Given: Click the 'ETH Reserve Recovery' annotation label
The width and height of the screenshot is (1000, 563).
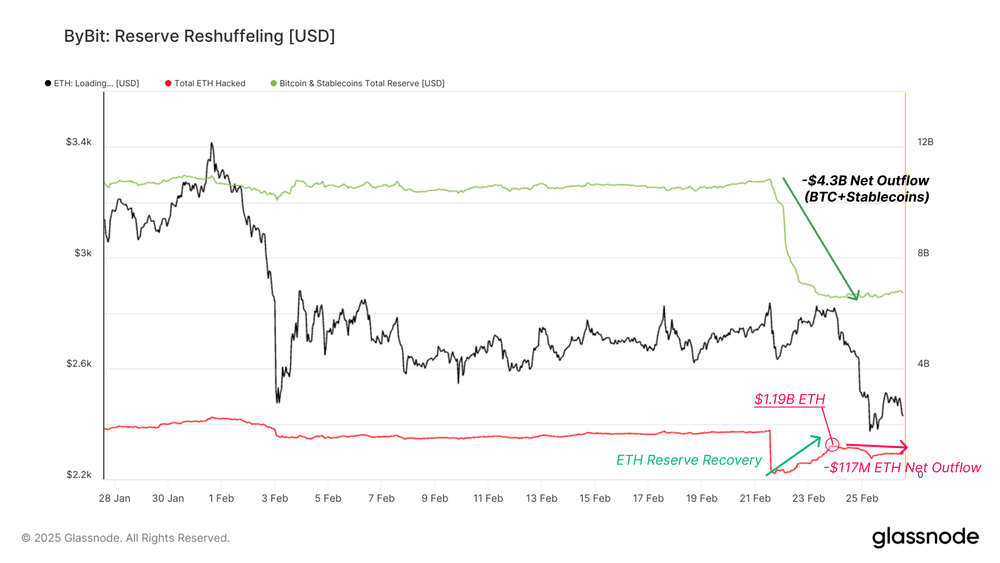Looking at the screenshot, I should tap(689, 460).
